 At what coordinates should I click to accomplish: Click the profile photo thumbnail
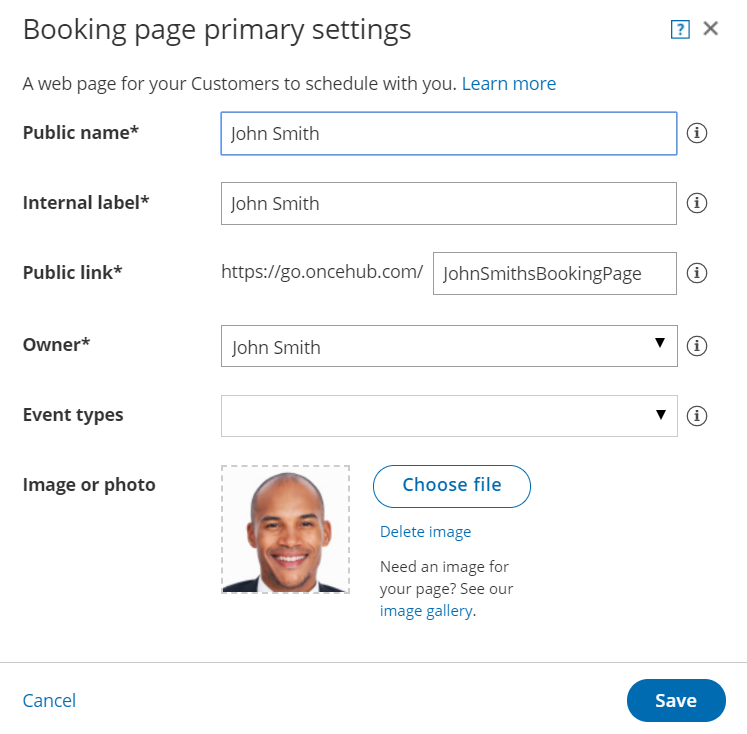click(x=286, y=530)
